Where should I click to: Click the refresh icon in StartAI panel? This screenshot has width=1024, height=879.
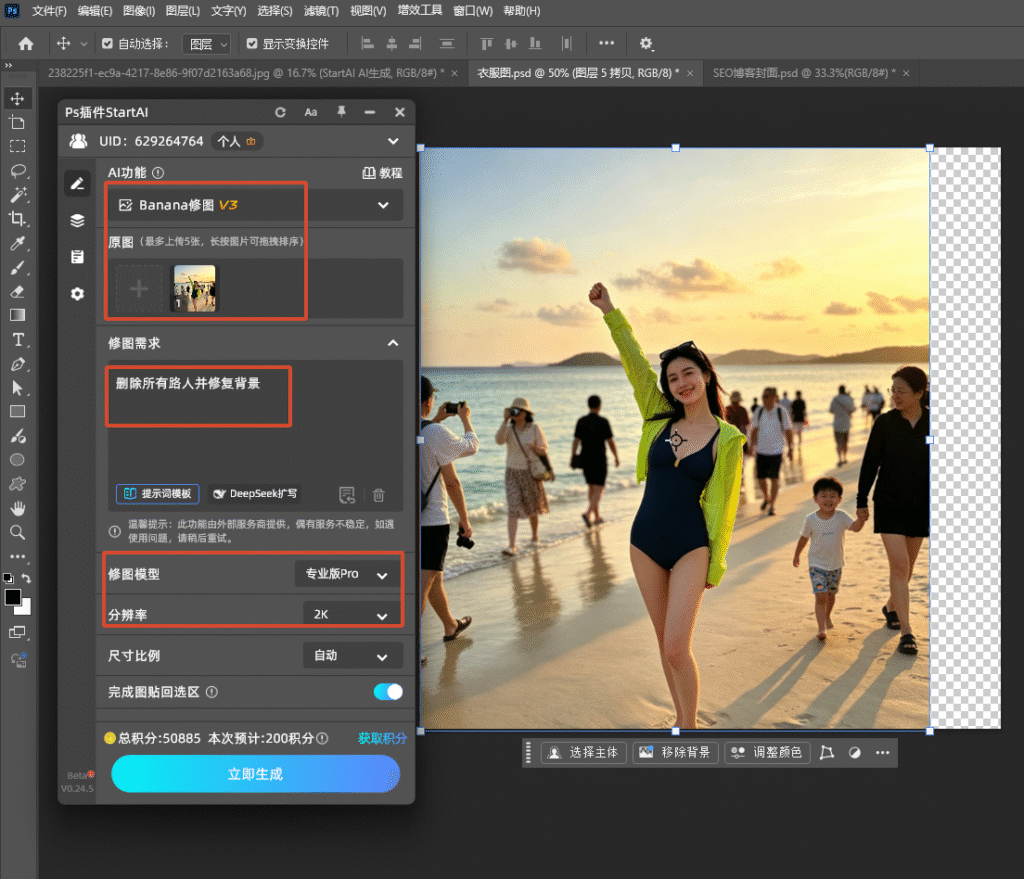280,112
